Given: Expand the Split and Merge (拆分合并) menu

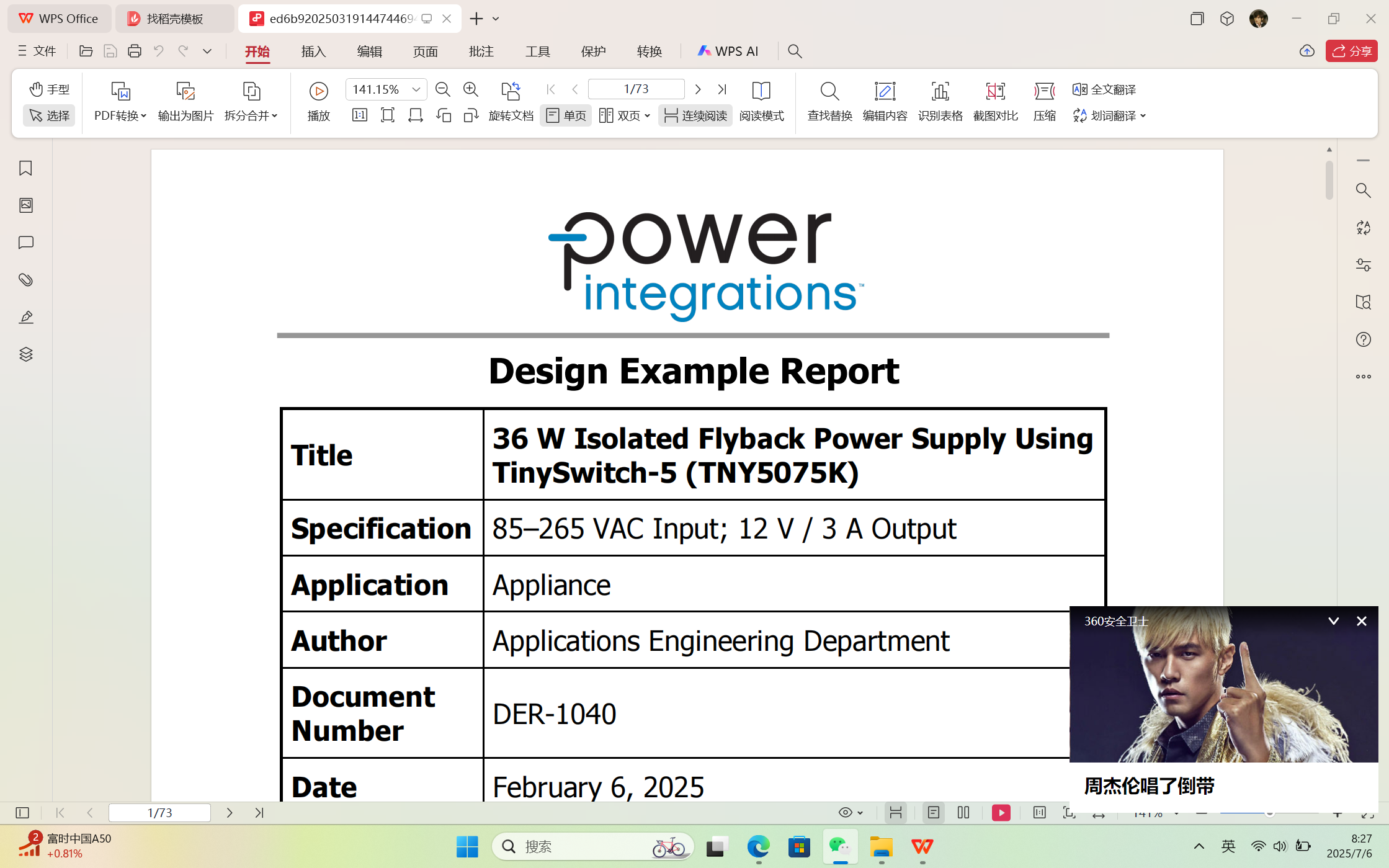Looking at the screenshot, I should click(251, 115).
